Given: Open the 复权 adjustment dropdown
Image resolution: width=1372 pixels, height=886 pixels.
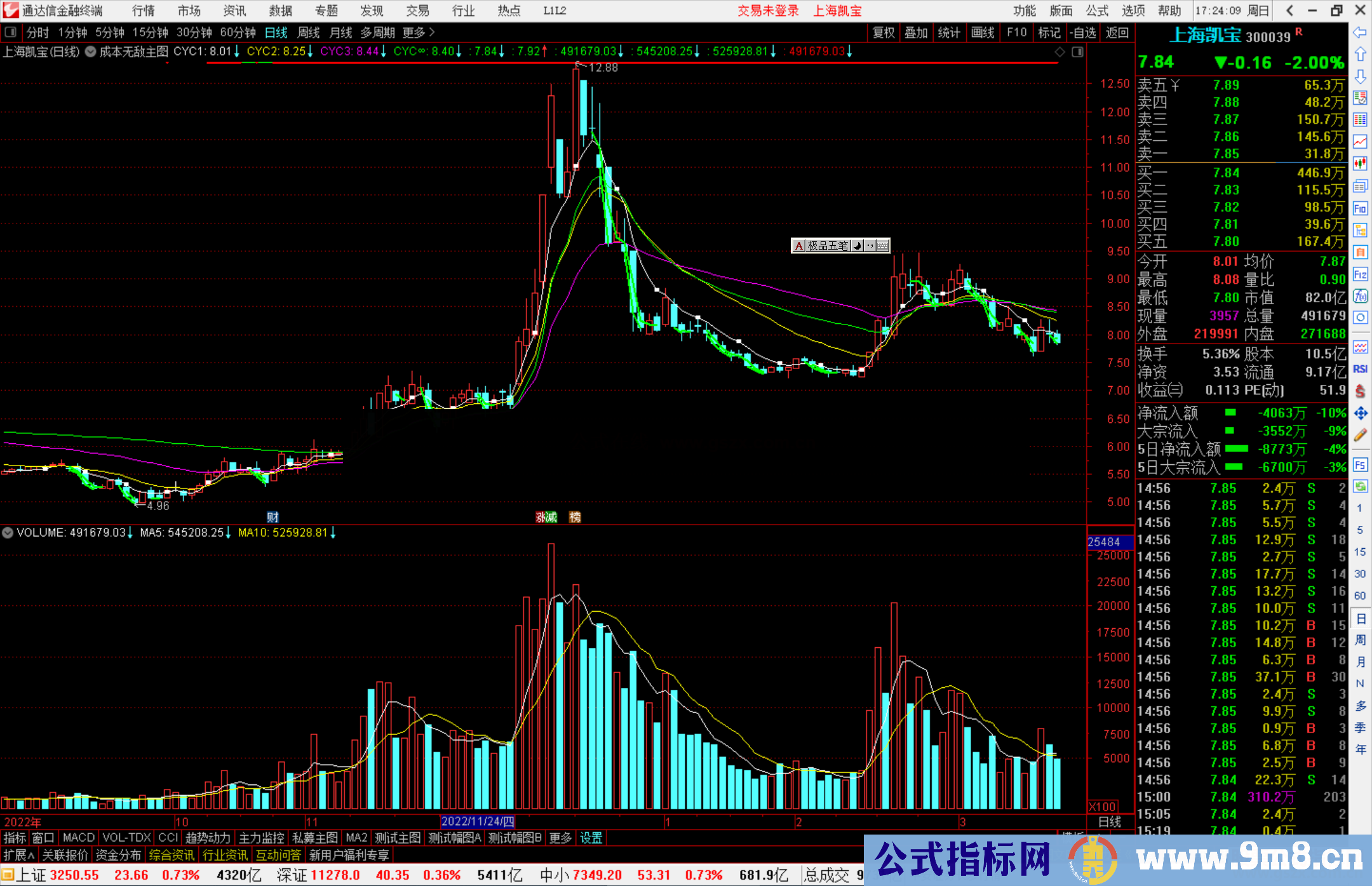Looking at the screenshot, I should (x=884, y=32).
